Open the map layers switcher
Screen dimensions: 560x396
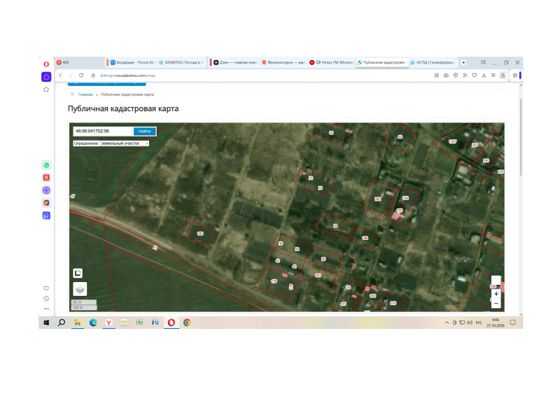pyautogui.click(x=80, y=289)
